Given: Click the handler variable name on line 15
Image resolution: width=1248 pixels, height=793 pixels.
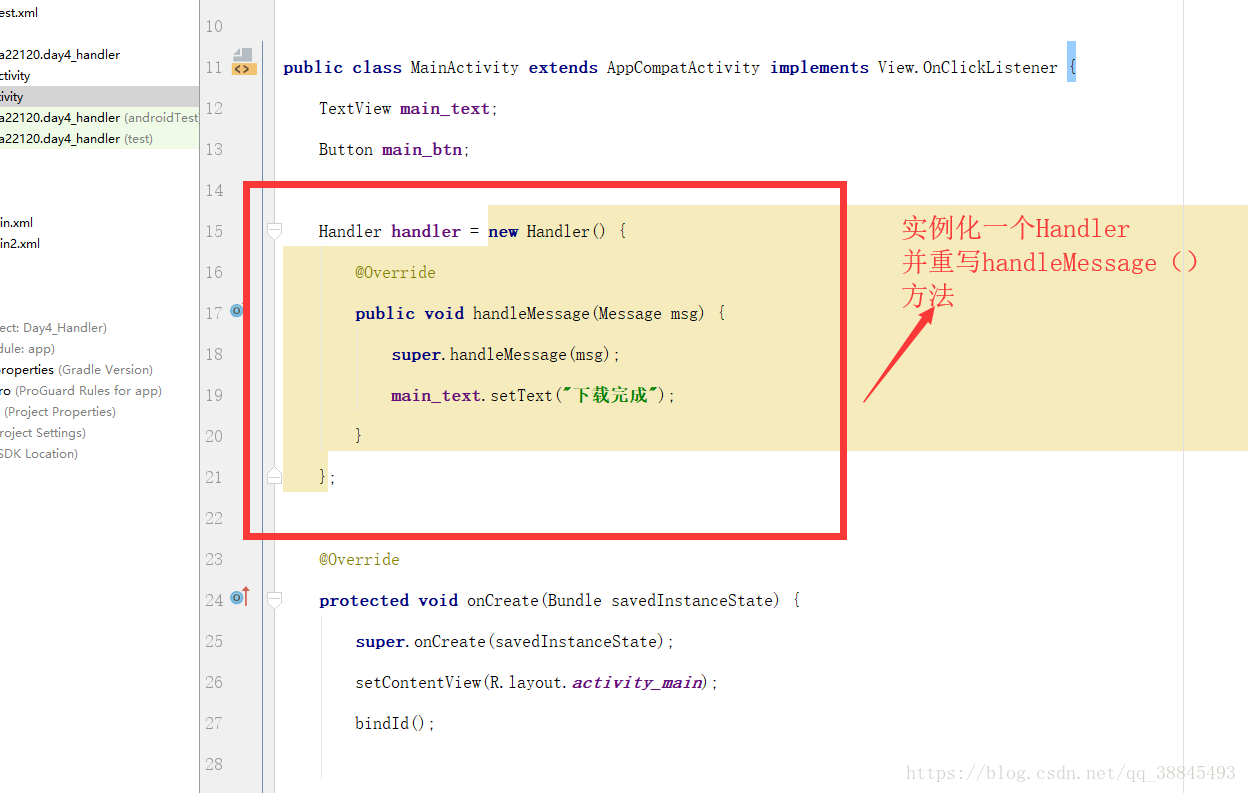Looking at the screenshot, I should click(x=426, y=232).
